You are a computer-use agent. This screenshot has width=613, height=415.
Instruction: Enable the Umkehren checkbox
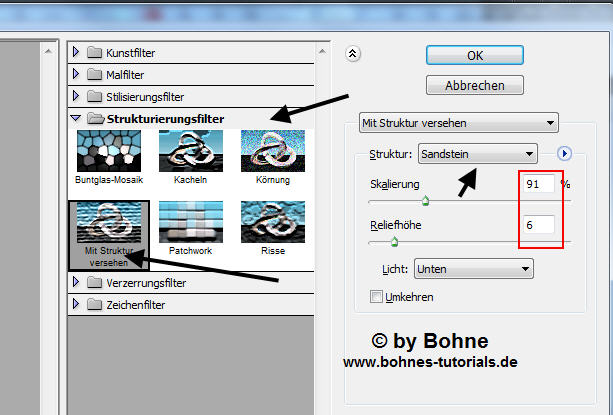coord(376,297)
